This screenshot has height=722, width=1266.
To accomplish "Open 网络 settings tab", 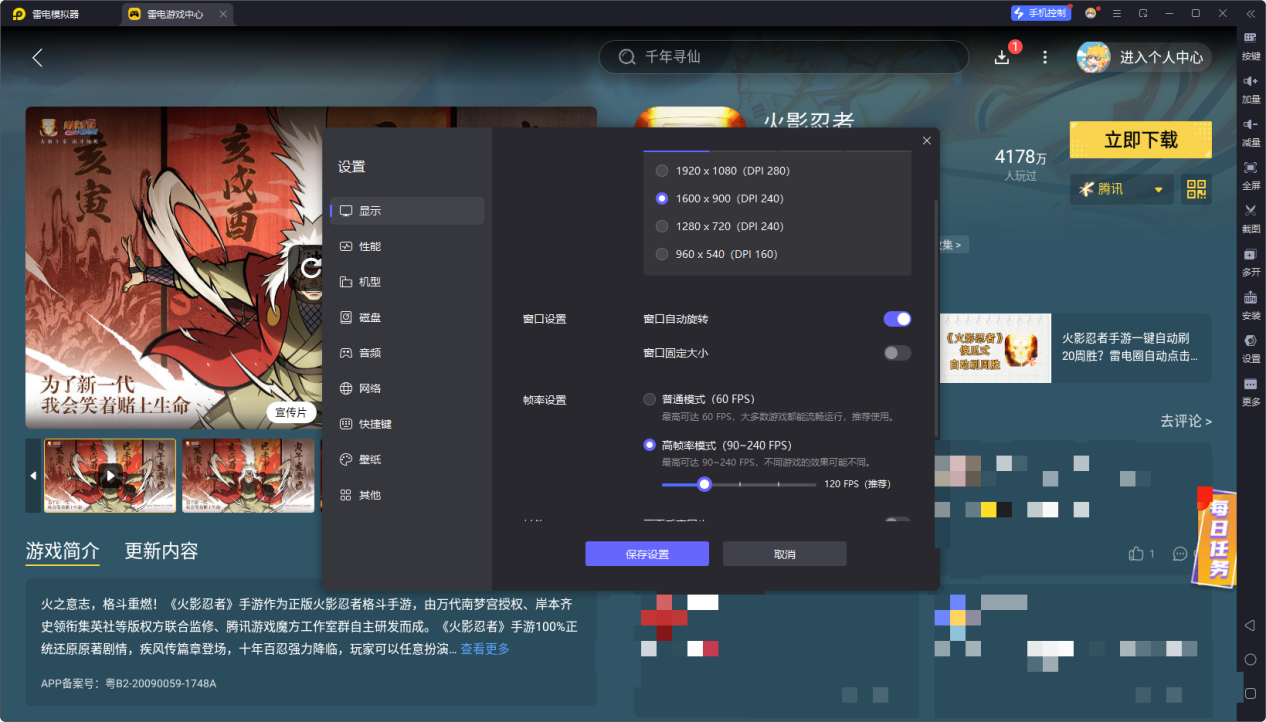I will tap(407, 388).
